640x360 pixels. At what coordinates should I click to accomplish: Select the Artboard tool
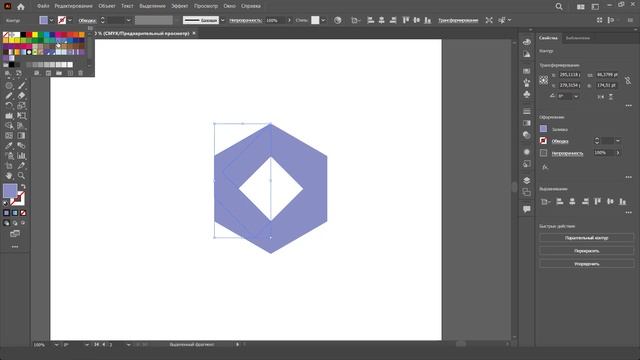click(9, 166)
